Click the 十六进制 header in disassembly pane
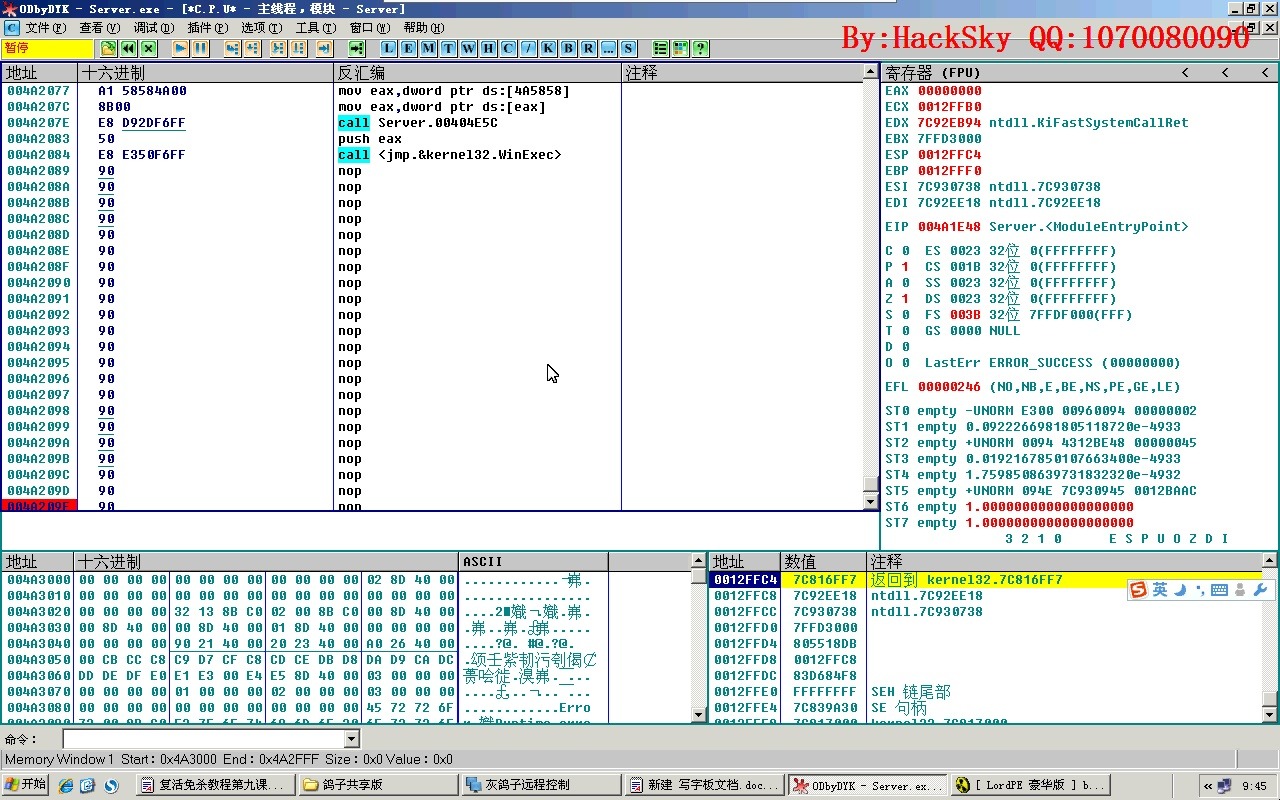This screenshot has height=800, width=1280. point(205,73)
